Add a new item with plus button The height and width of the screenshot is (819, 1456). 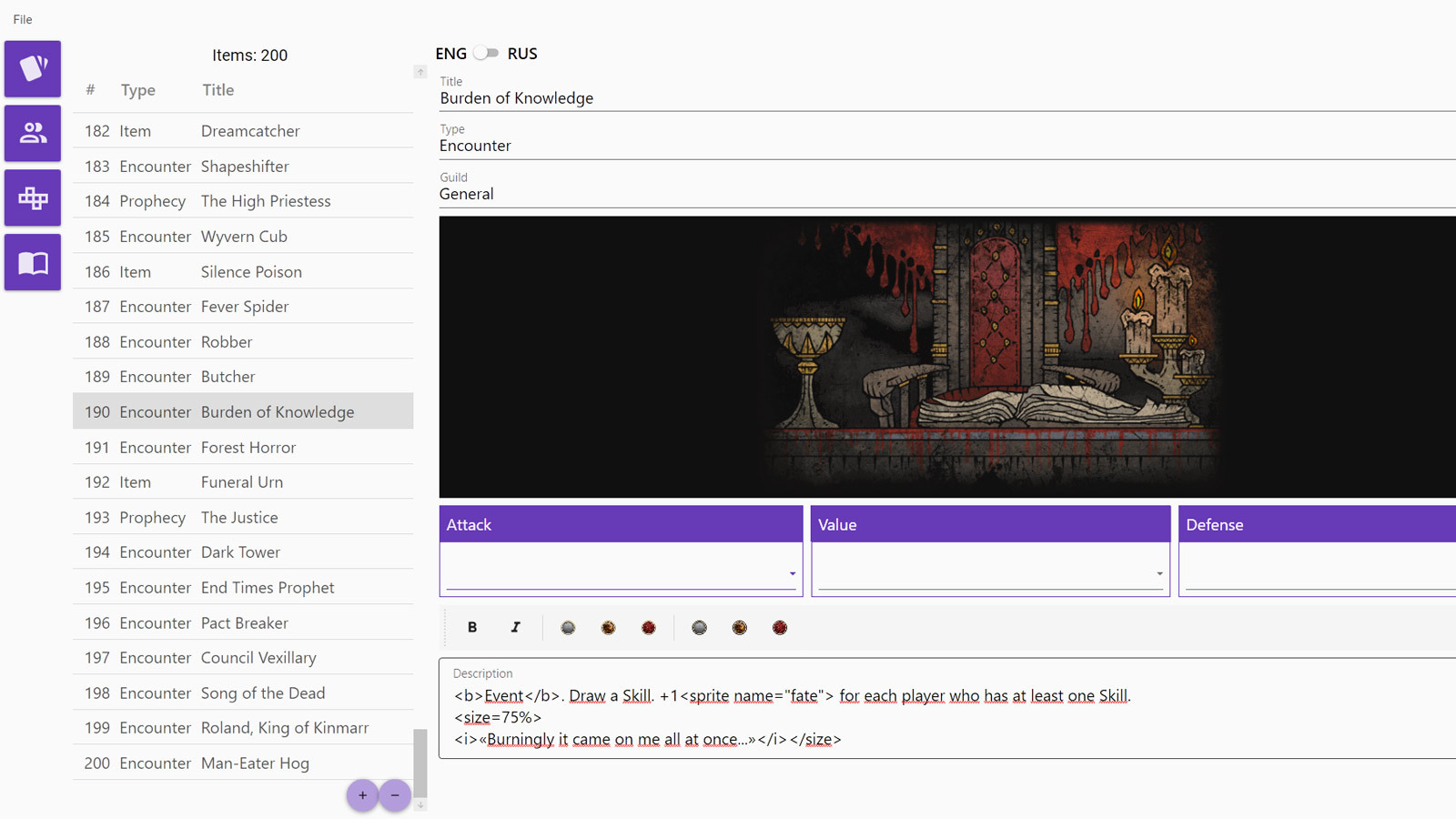tap(362, 795)
